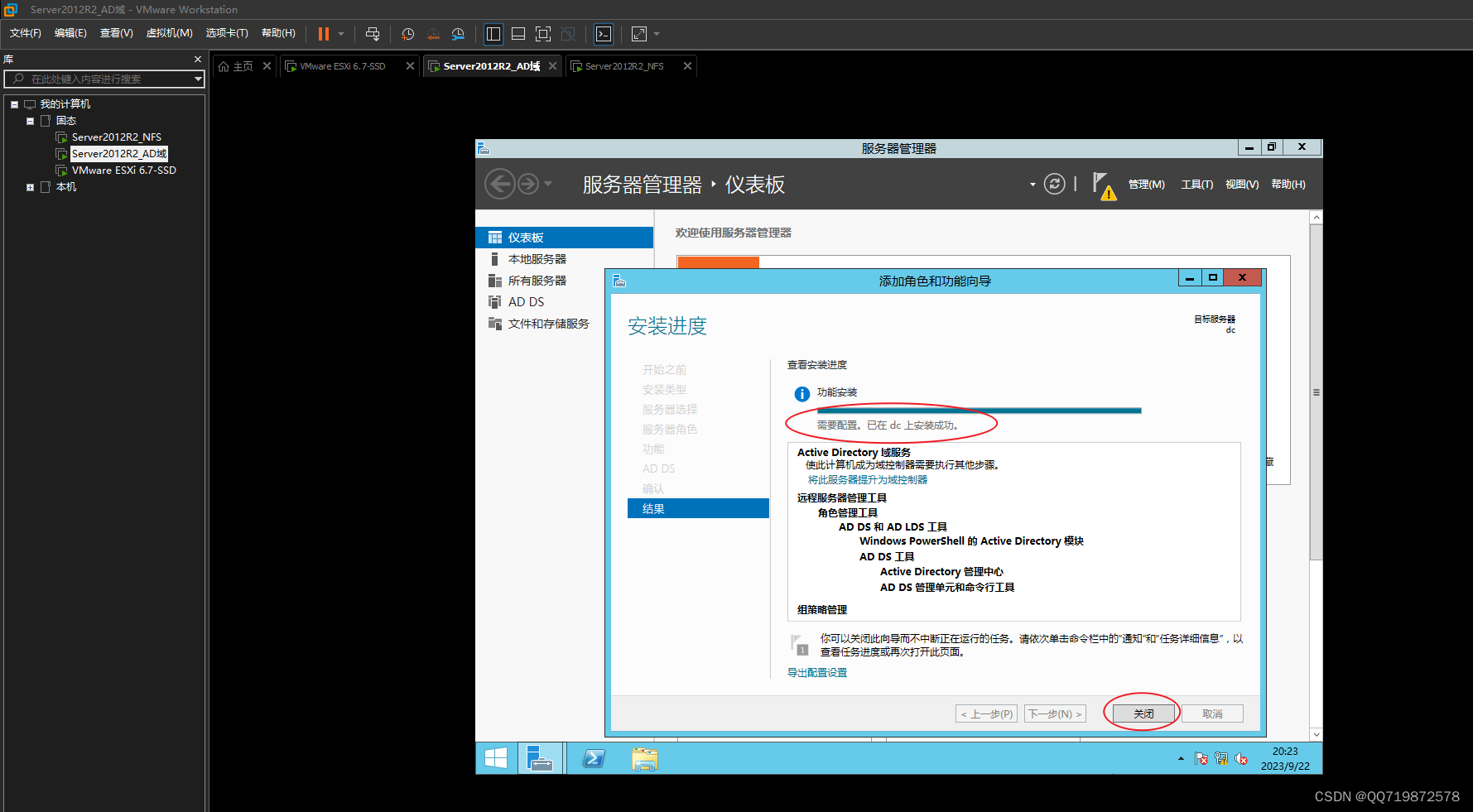Click the 功能安装 progress bar

pyautogui.click(x=979, y=411)
